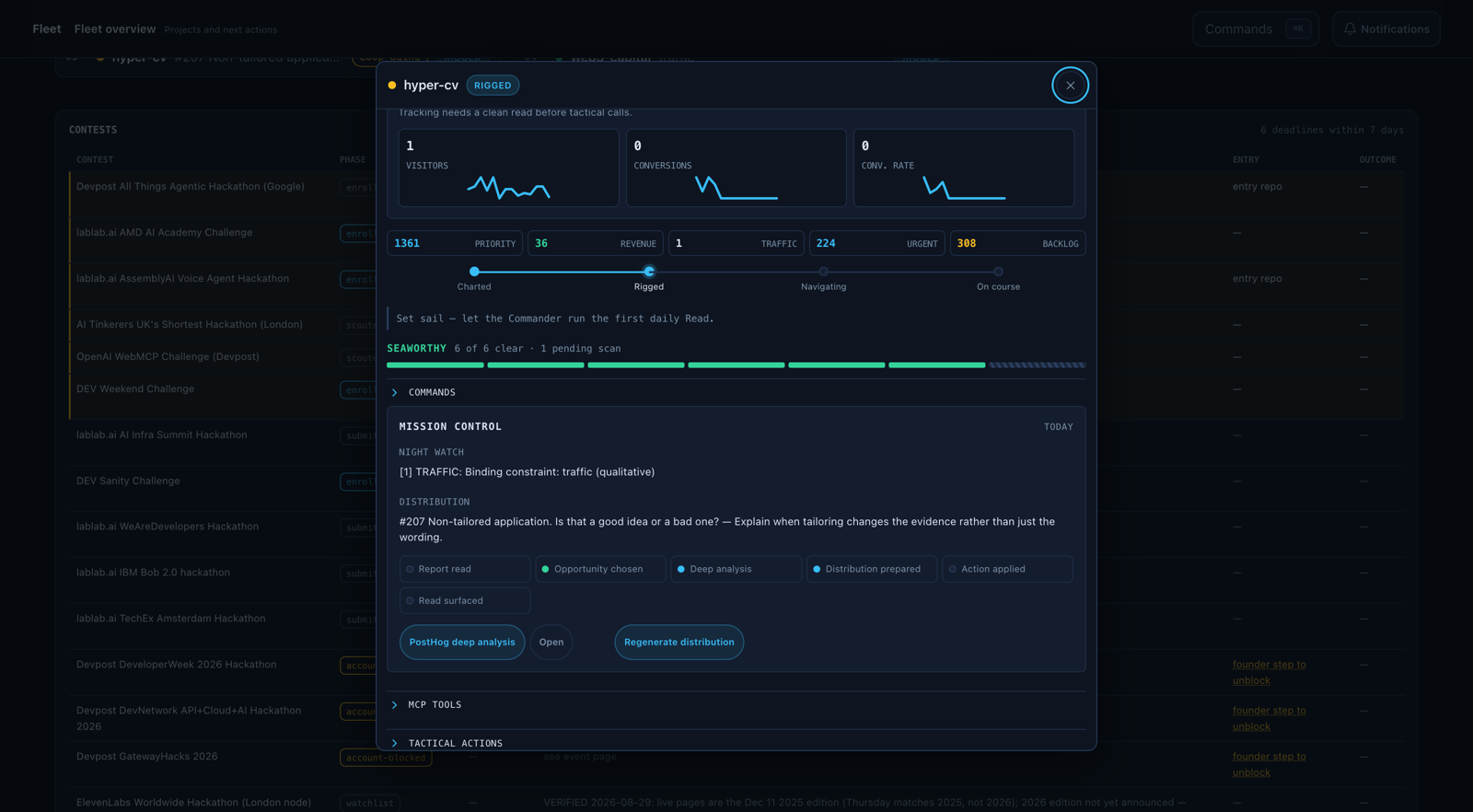Click the Visitors sparkline card
Viewport: 1473px width, 812px height.
[508, 168]
